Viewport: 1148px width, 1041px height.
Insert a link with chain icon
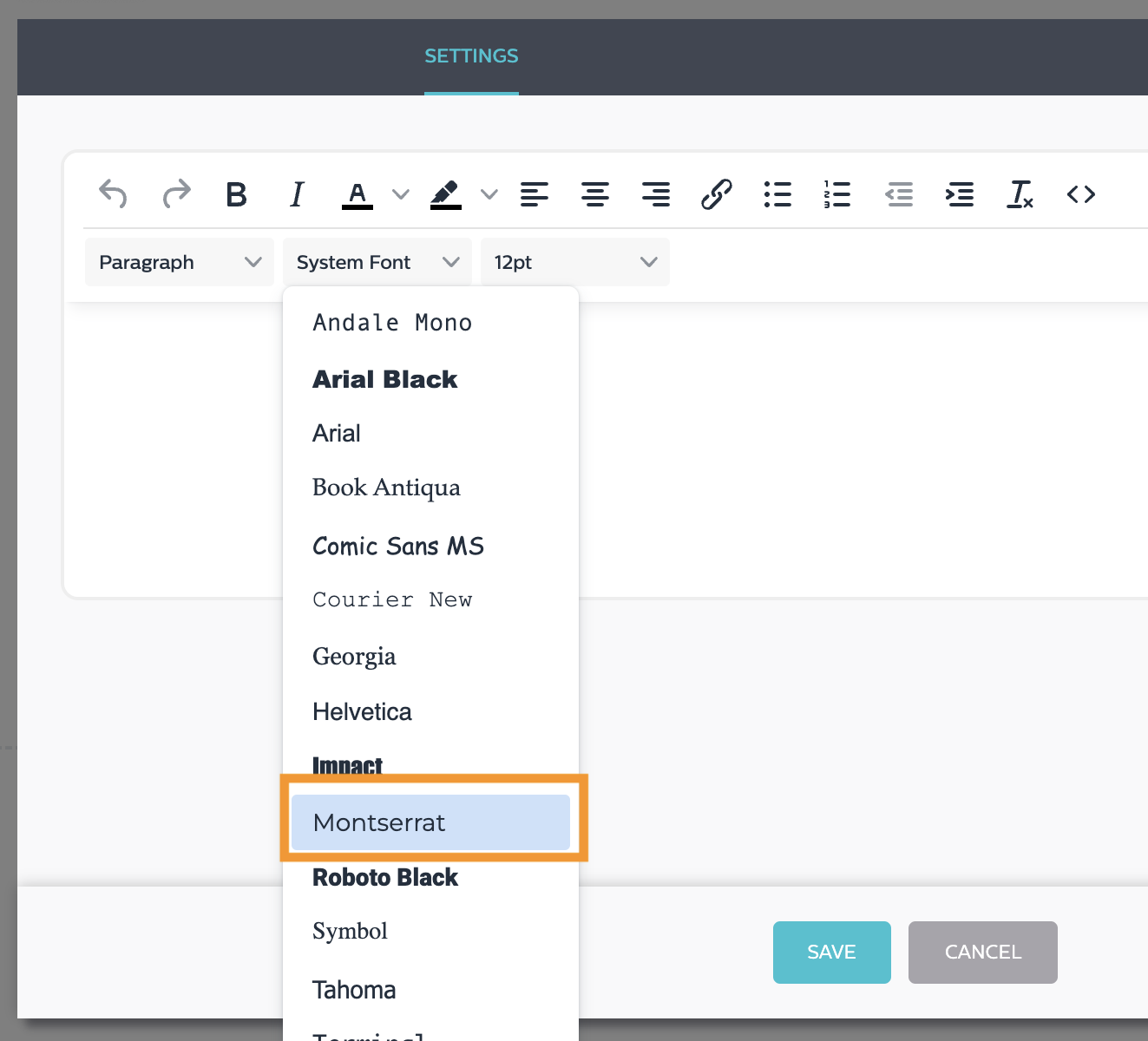[717, 194]
